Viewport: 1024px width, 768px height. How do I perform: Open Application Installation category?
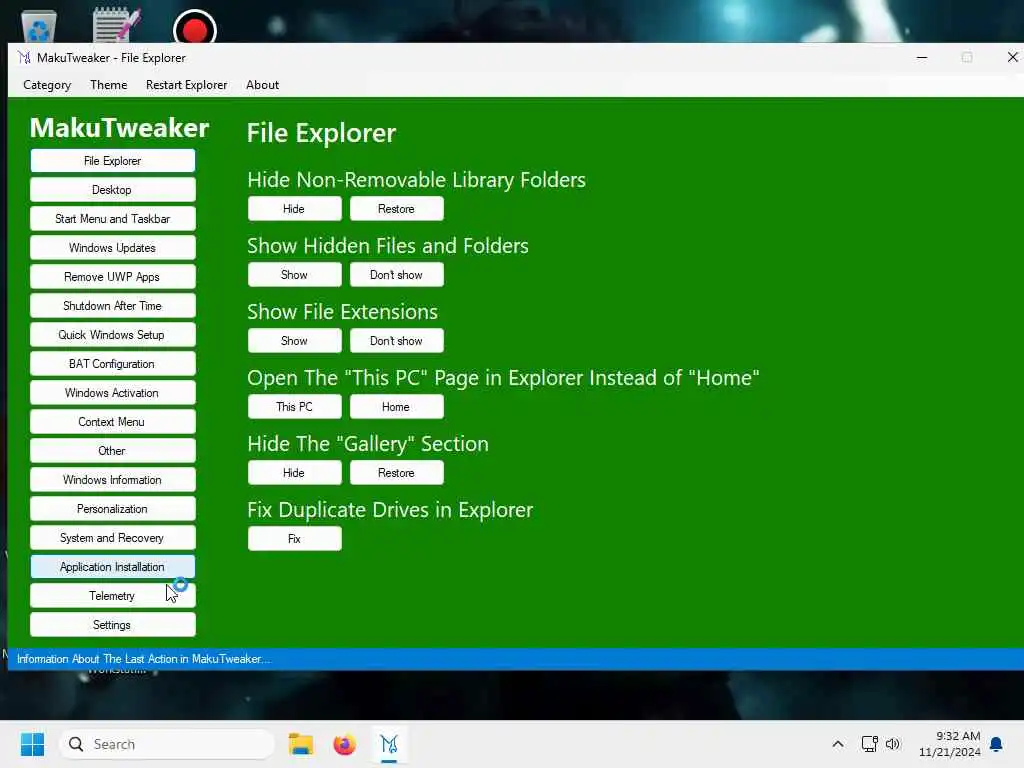[112, 567]
